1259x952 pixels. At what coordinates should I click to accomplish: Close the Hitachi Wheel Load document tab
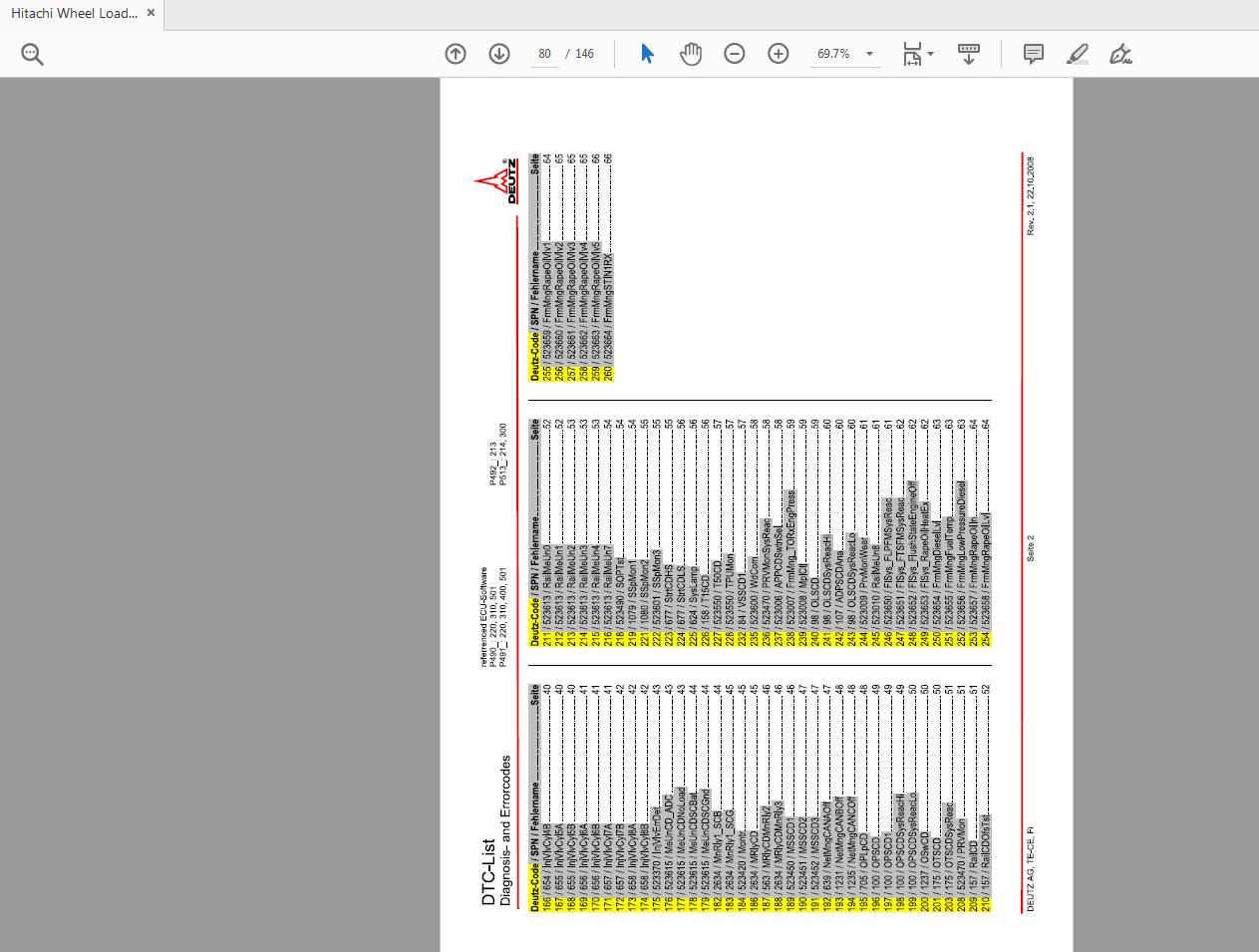click(151, 14)
